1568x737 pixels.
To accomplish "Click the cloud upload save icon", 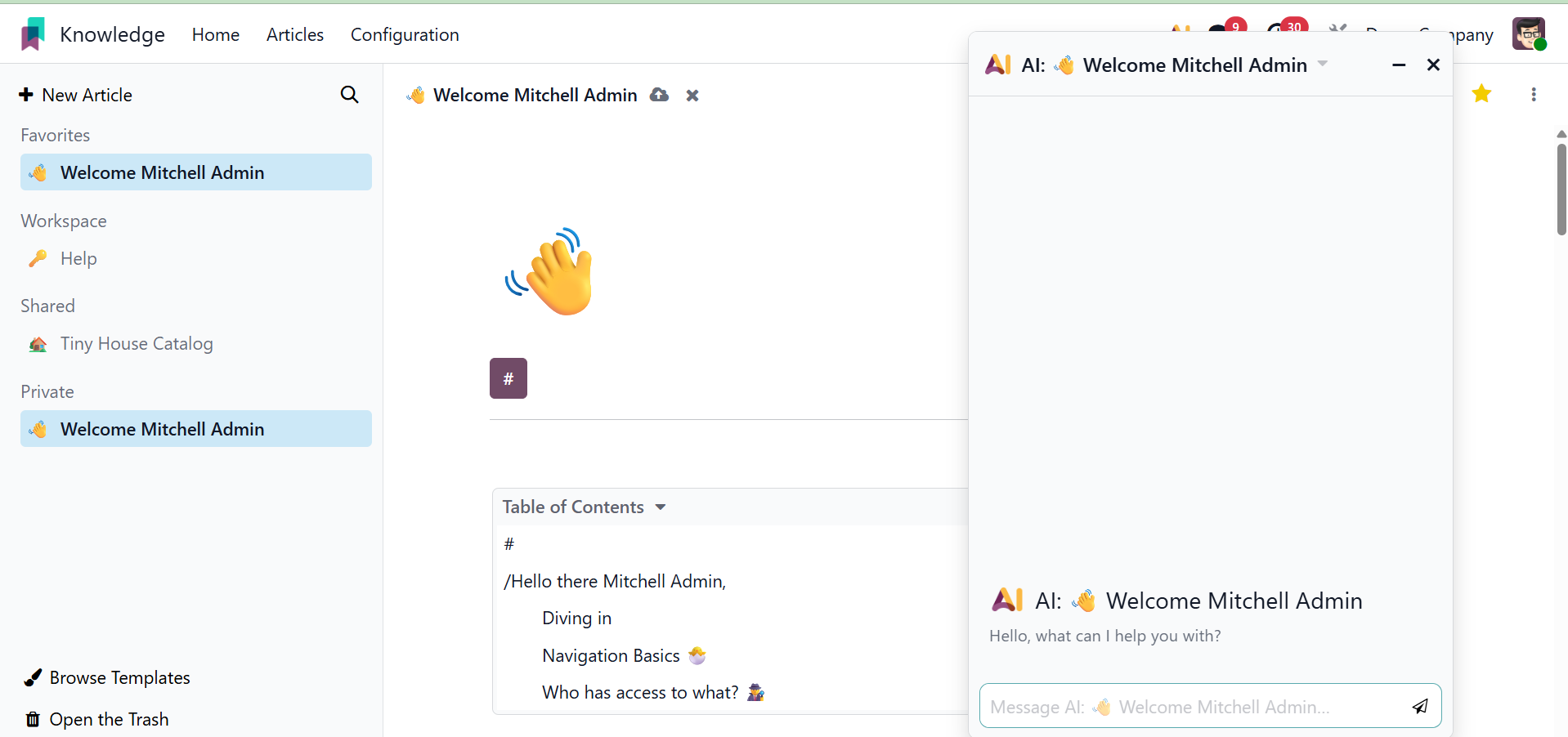I will pos(659,95).
